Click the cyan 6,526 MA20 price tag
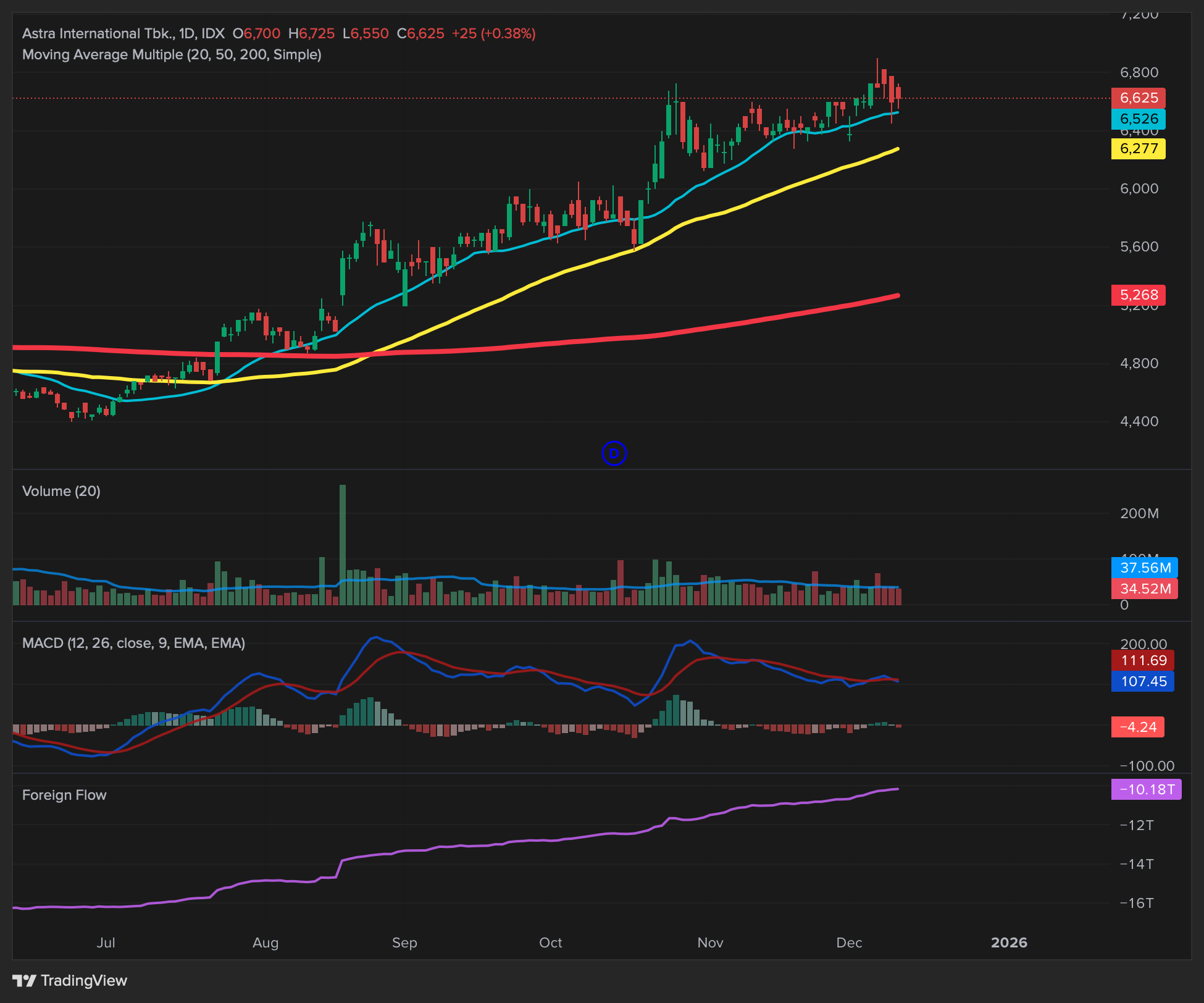This screenshot has height=1003, width=1204. pyautogui.click(x=1138, y=119)
